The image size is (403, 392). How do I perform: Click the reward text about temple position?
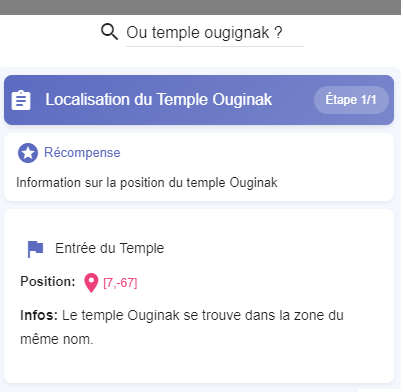(147, 183)
